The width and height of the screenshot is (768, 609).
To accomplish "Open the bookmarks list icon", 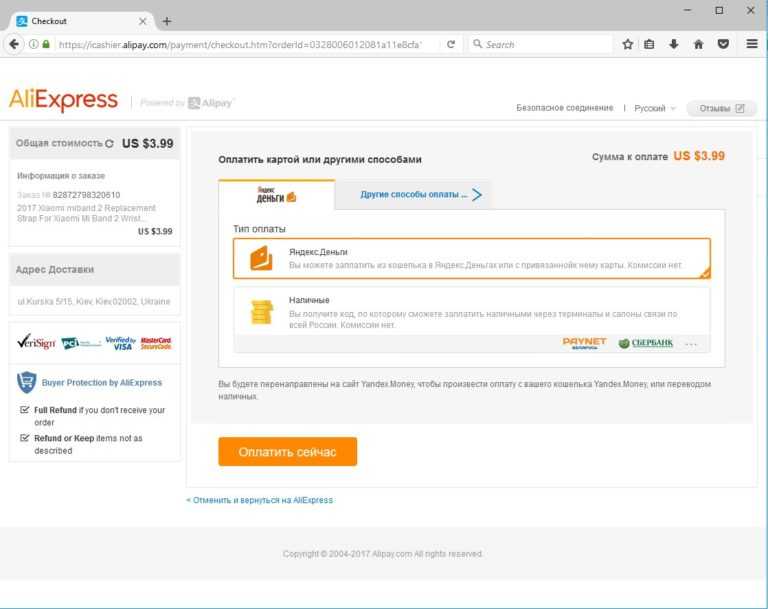I will 649,44.
